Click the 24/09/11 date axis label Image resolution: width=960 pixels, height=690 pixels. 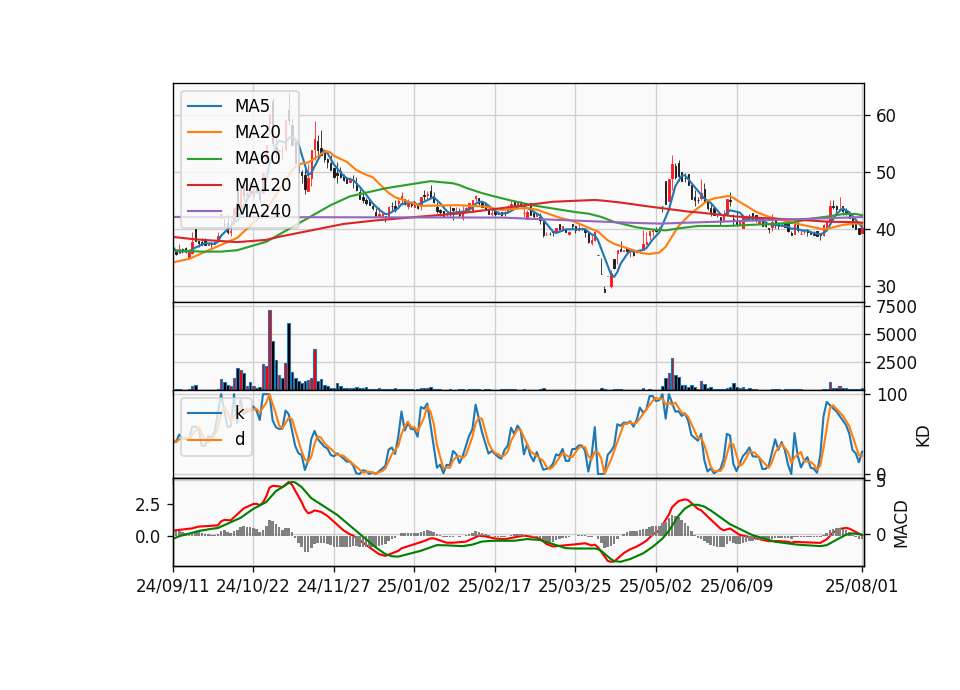coord(173,586)
